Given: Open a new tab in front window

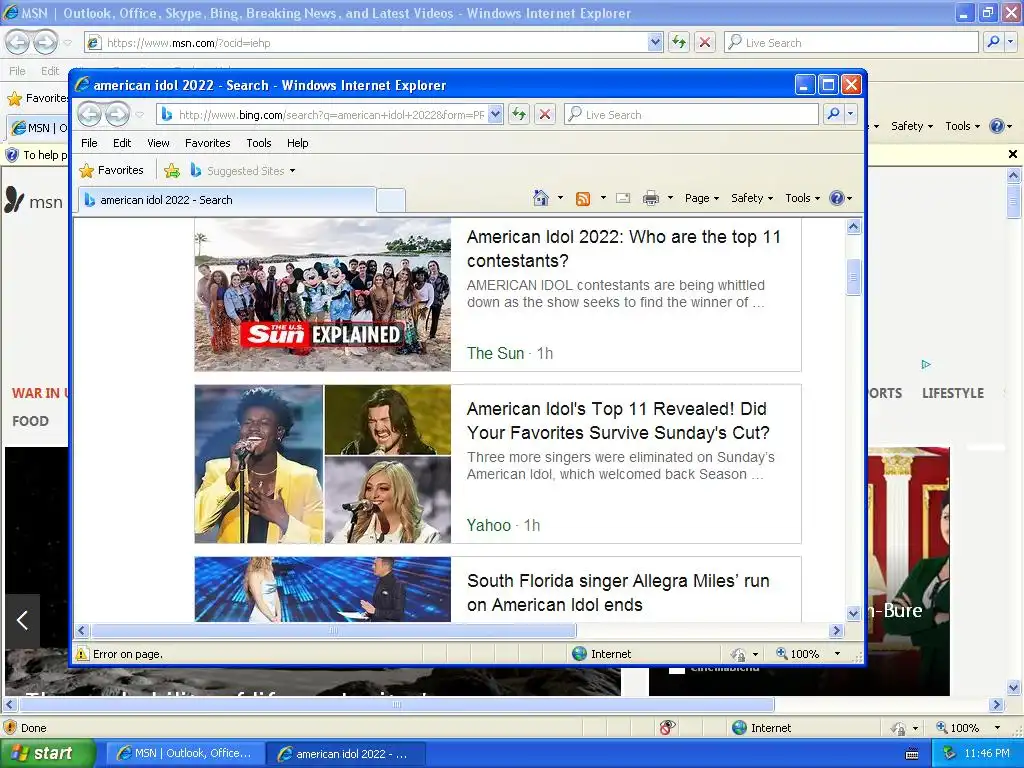Looking at the screenshot, I should tap(391, 200).
